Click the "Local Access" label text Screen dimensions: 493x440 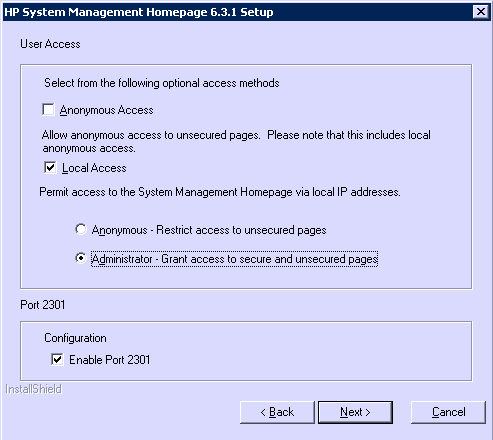(94, 168)
